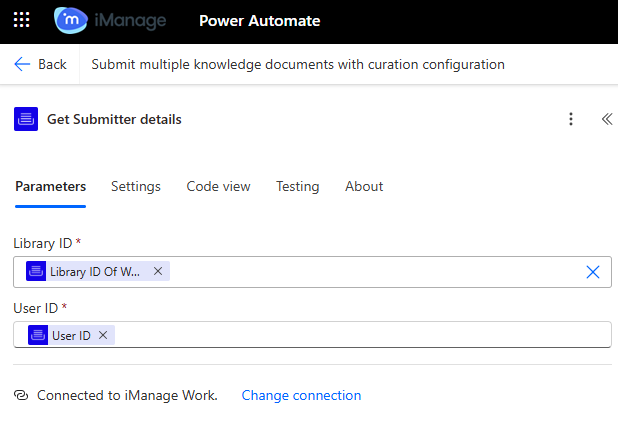Click the Get Submitter details title
Screen dimensions: 618x428
114,119
